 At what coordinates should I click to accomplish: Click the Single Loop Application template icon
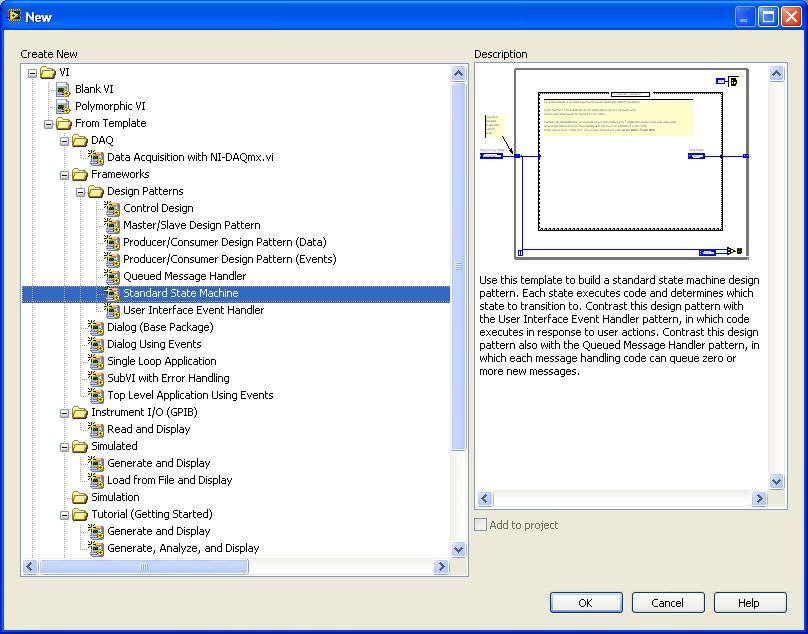95,361
